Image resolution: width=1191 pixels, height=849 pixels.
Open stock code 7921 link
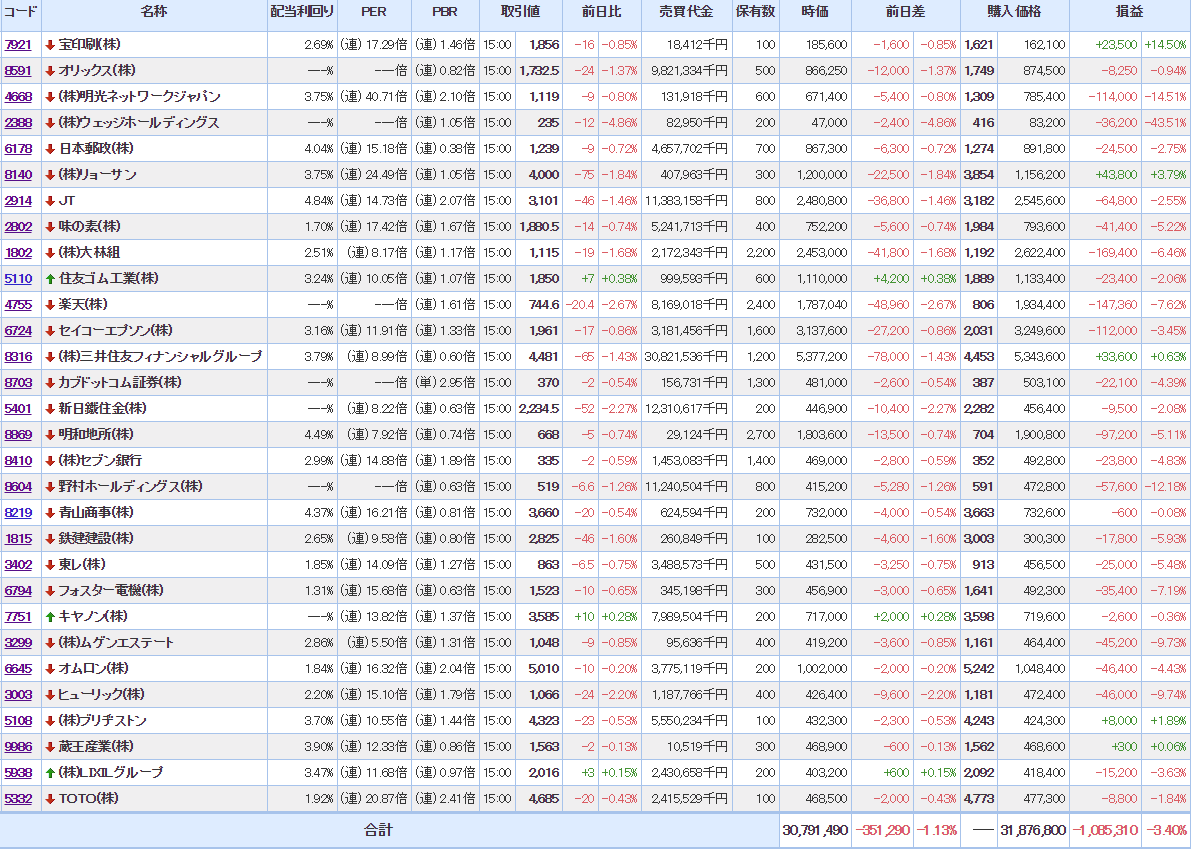[x=18, y=45]
